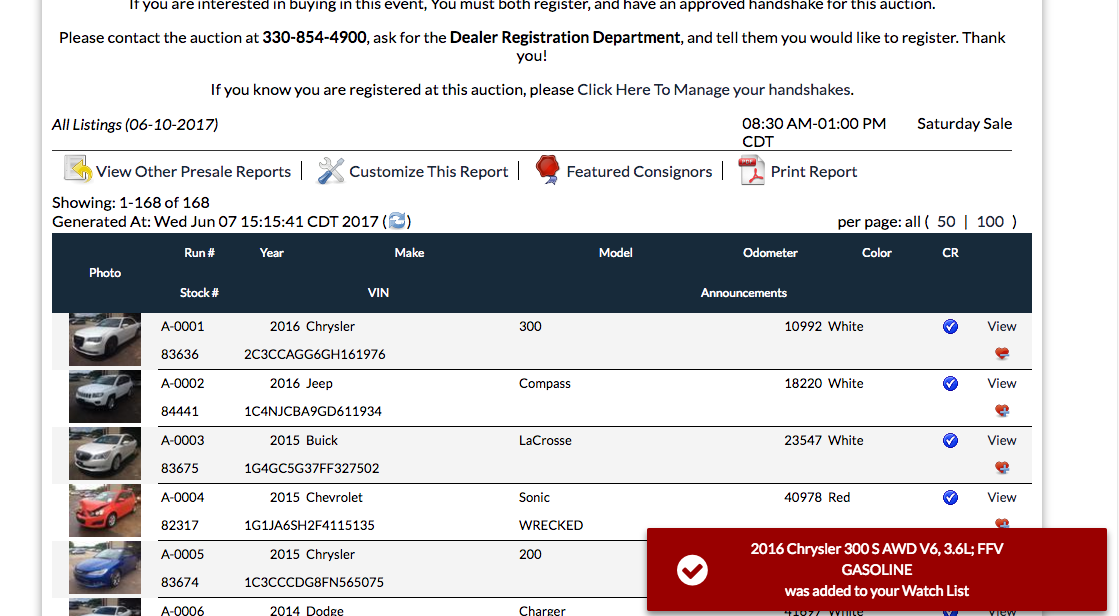Click the Featured Consignors ribbon icon
This screenshot has width=1119, height=616.
pyautogui.click(x=547, y=170)
